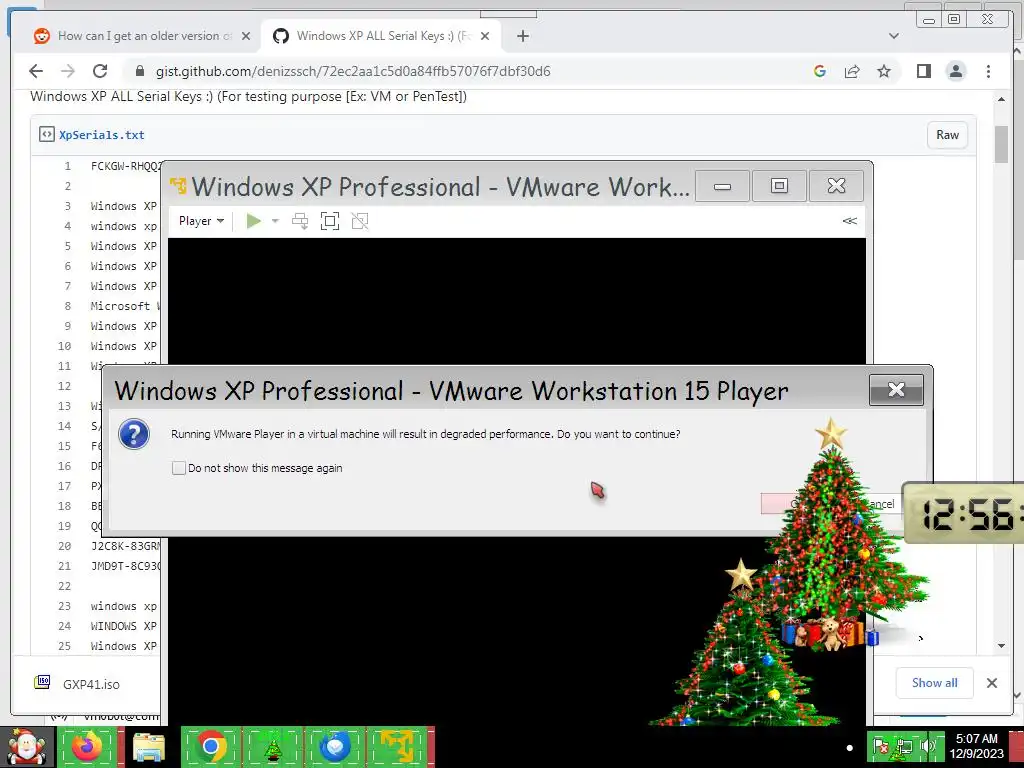Switch to the Reddit 'older version' tab
This screenshot has width=1024, height=768.
click(x=134, y=36)
